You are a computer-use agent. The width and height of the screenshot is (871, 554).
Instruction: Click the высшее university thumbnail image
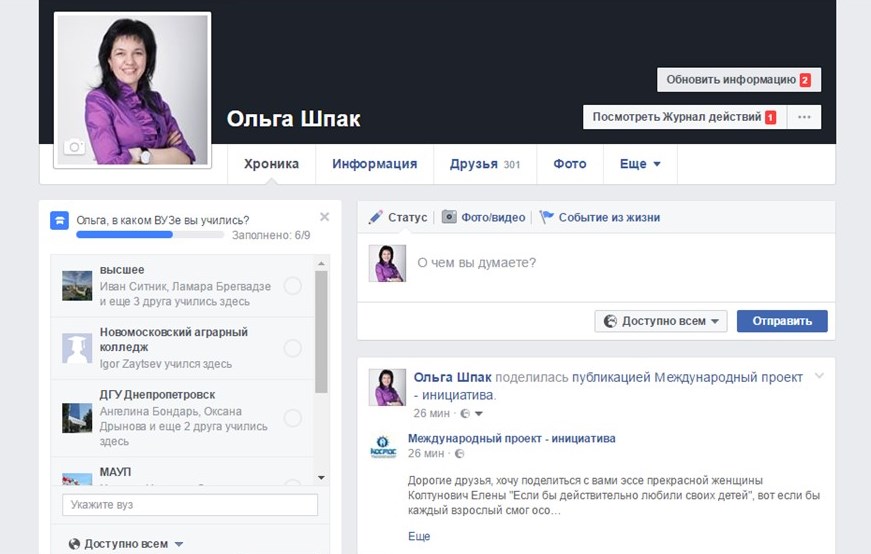tap(77, 286)
